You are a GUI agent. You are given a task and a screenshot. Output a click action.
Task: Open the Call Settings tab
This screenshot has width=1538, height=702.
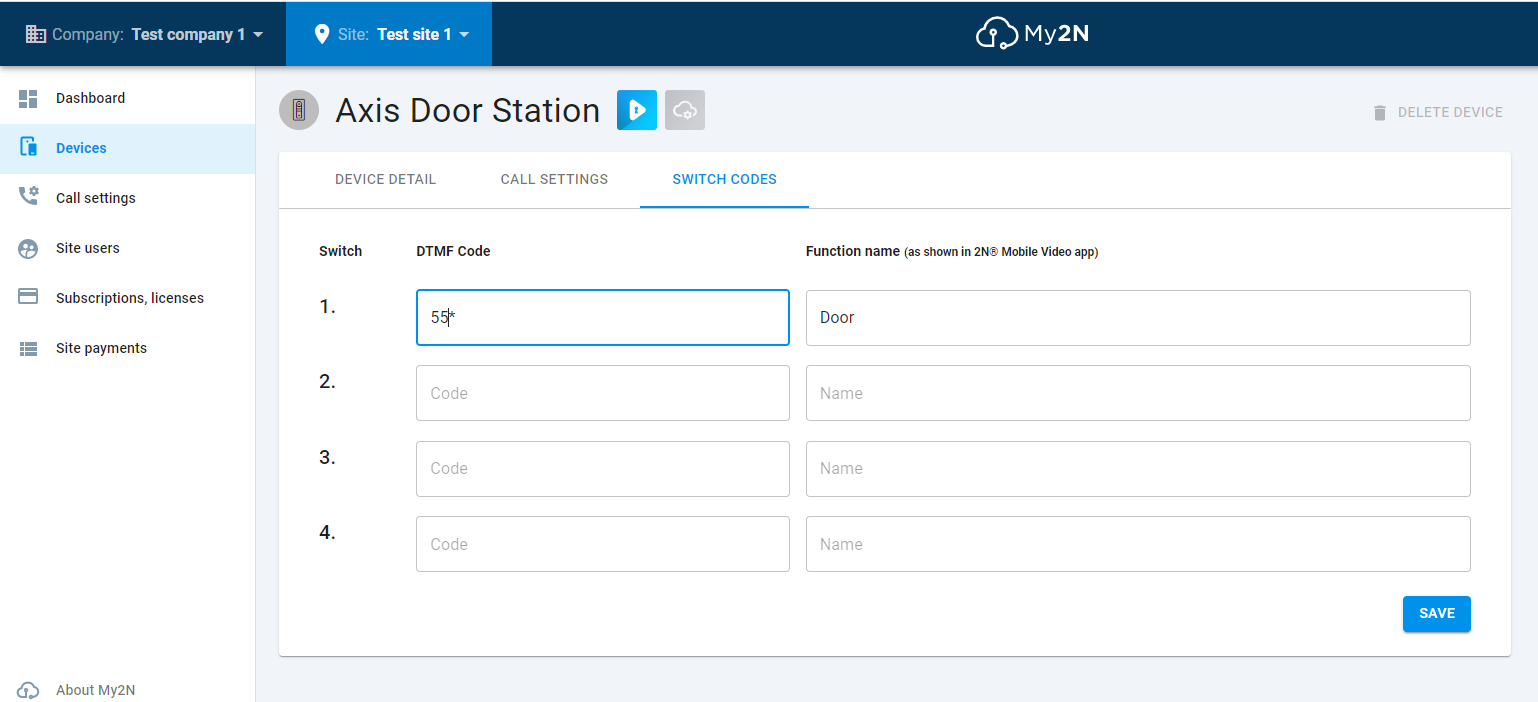553,179
